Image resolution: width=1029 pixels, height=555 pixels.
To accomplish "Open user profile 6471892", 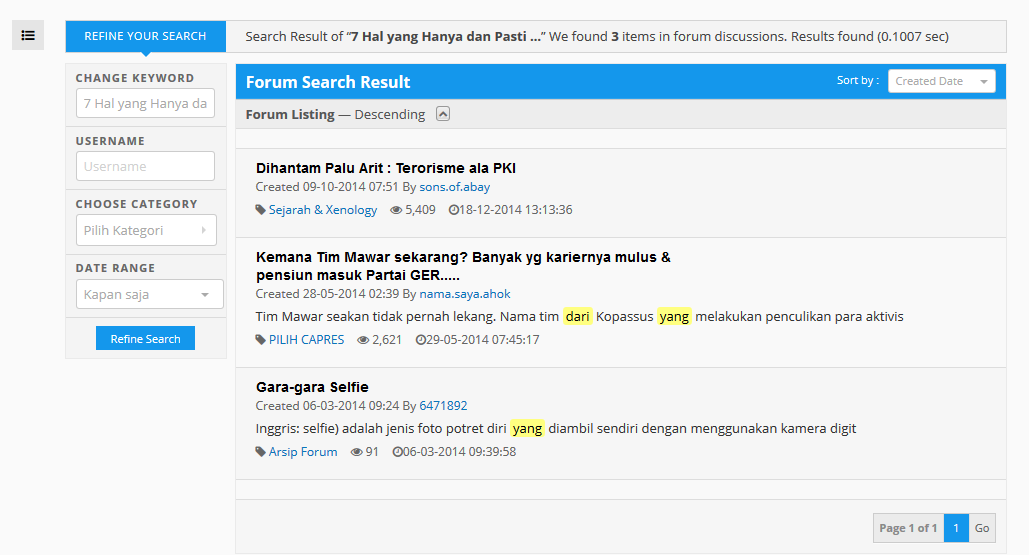I will (443, 406).
